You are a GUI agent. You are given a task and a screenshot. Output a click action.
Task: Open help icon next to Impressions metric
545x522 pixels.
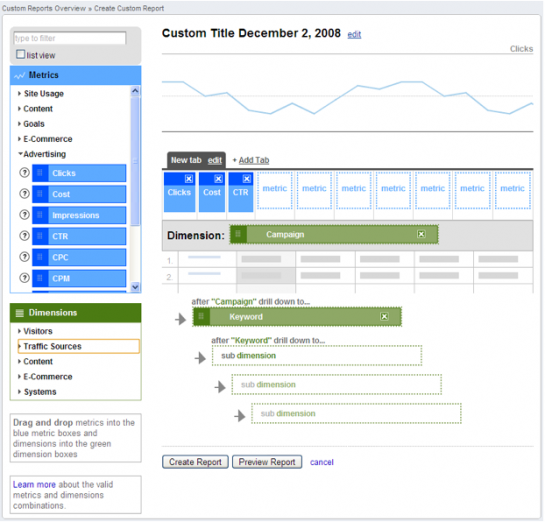pyautogui.click(x=24, y=215)
